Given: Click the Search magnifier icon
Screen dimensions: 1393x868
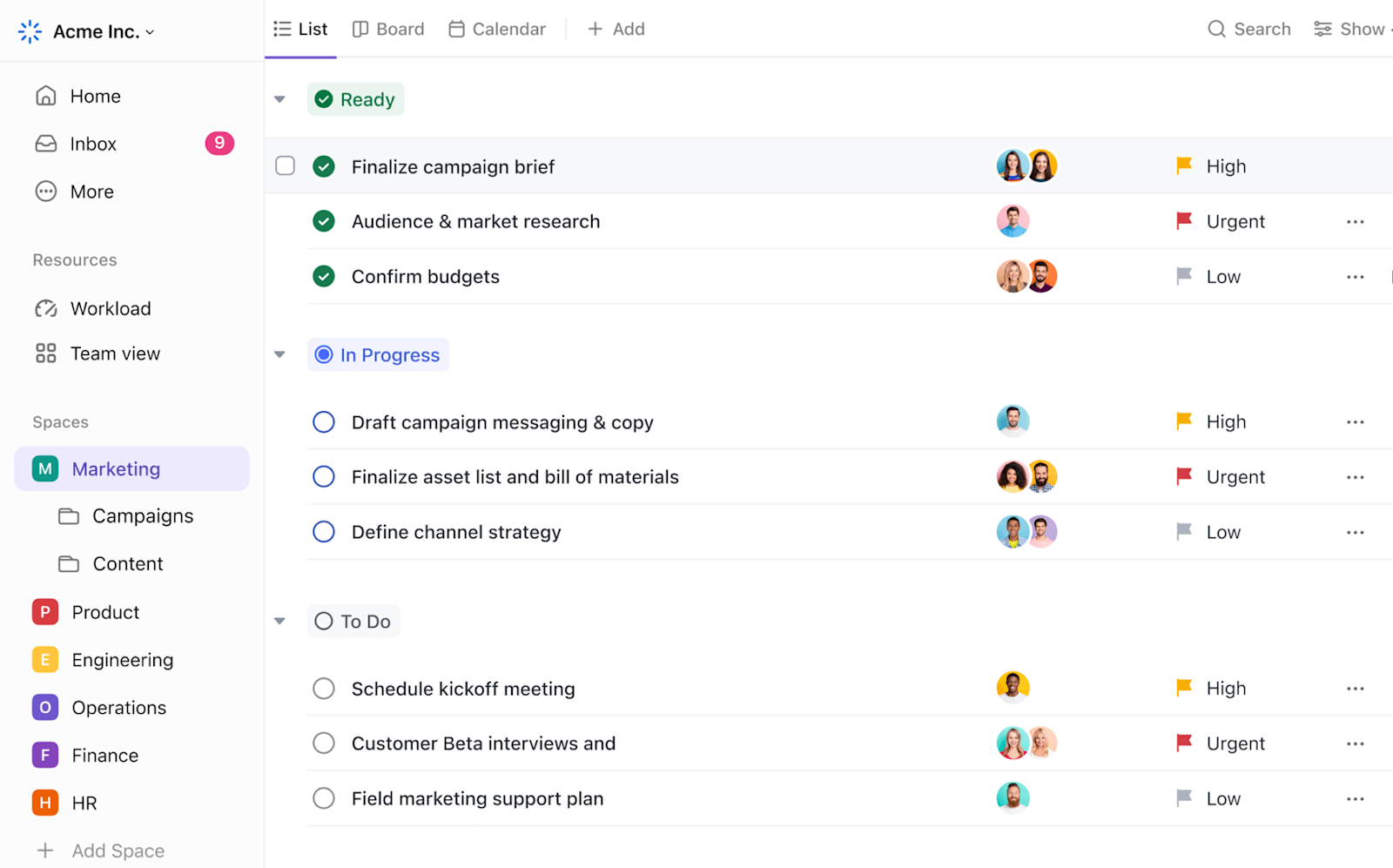Looking at the screenshot, I should click(1215, 29).
